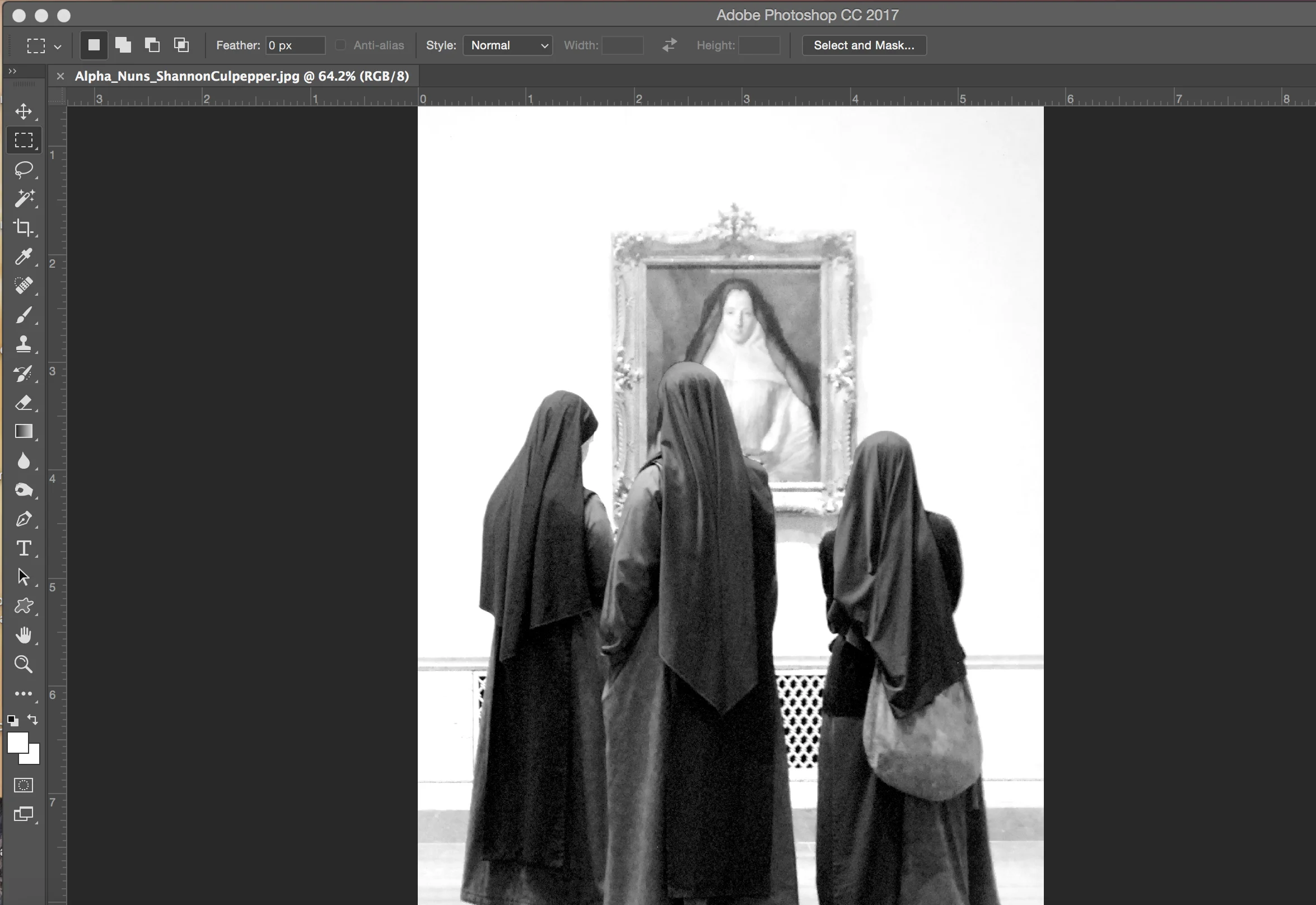Image resolution: width=1316 pixels, height=905 pixels.
Task: Select the Custom Shape tool
Action: click(x=24, y=605)
